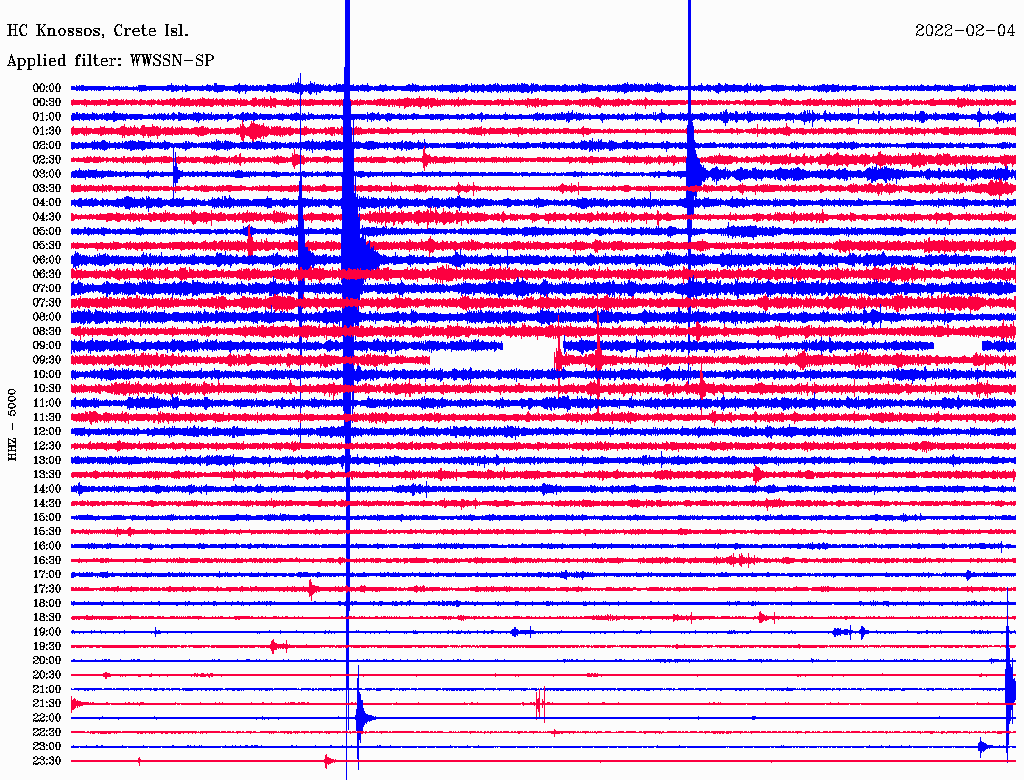Select the 18:30 time label
Viewport: 1024px width, 780px height.
click(47, 618)
